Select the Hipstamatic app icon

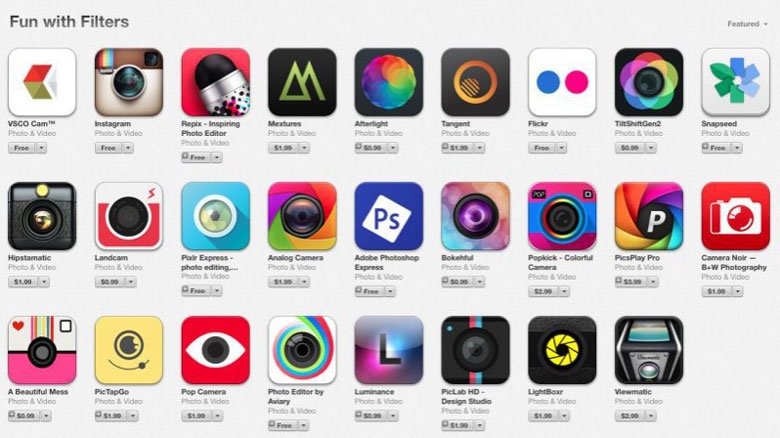coord(42,216)
